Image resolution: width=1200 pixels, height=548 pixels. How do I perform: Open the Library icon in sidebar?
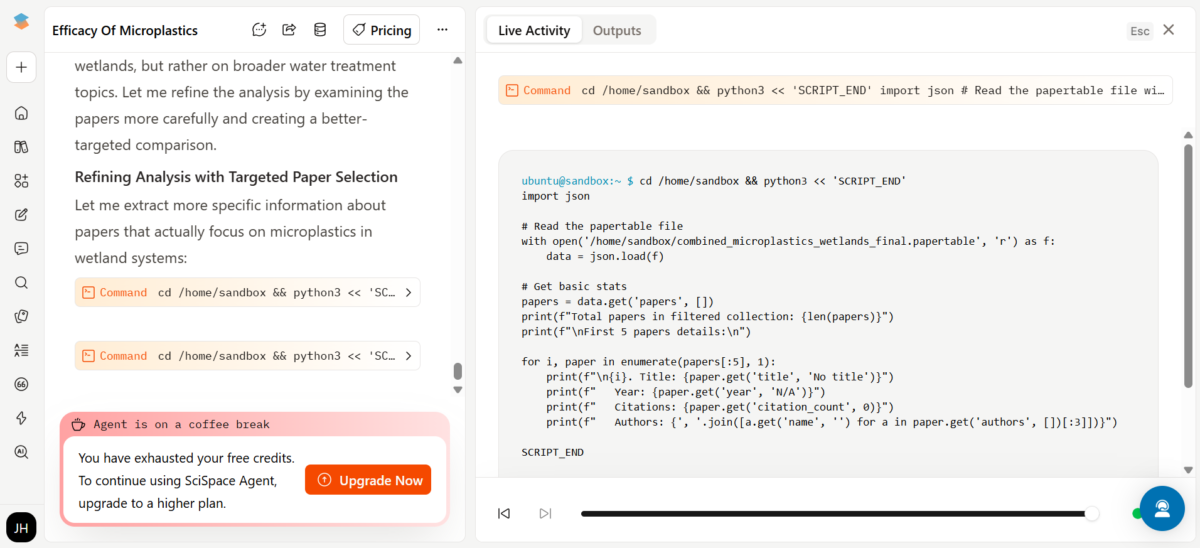pos(21,147)
